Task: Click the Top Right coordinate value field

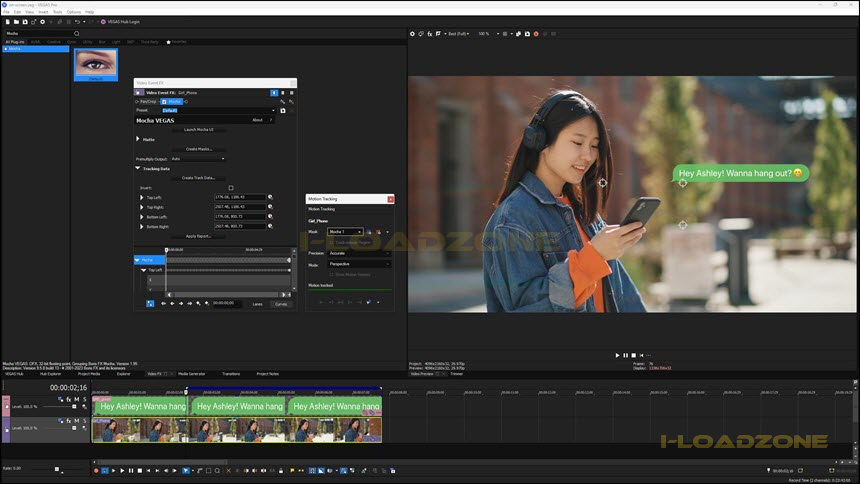Action: pyautogui.click(x=240, y=207)
